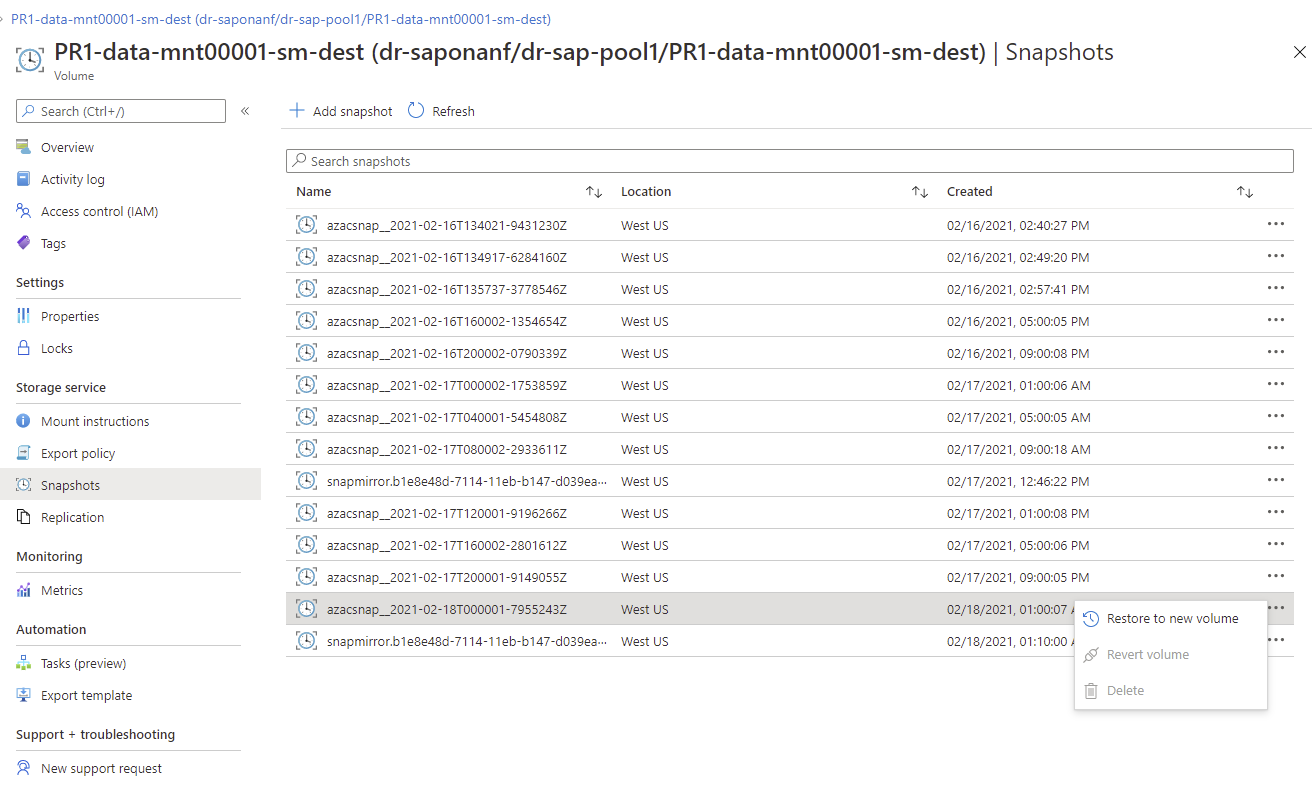The width and height of the screenshot is (1312, 800).
Task: Select Revert volume in context menu
Action: 1171,655
